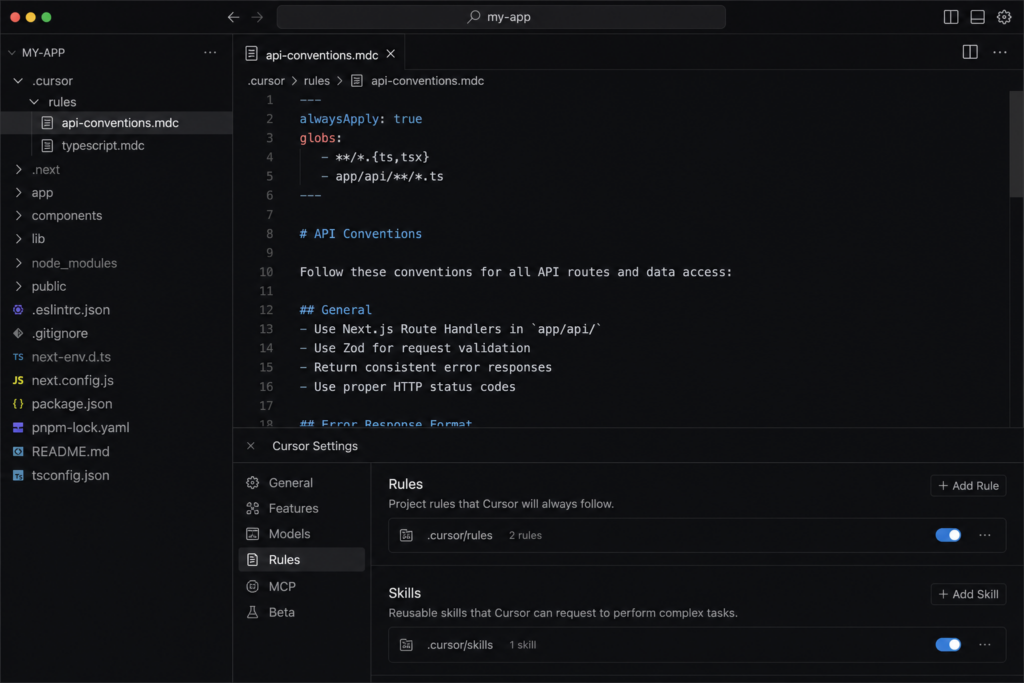The image size is (1024, 683).
Task: Click the magnifier icon in search bar
Action: 474,17
